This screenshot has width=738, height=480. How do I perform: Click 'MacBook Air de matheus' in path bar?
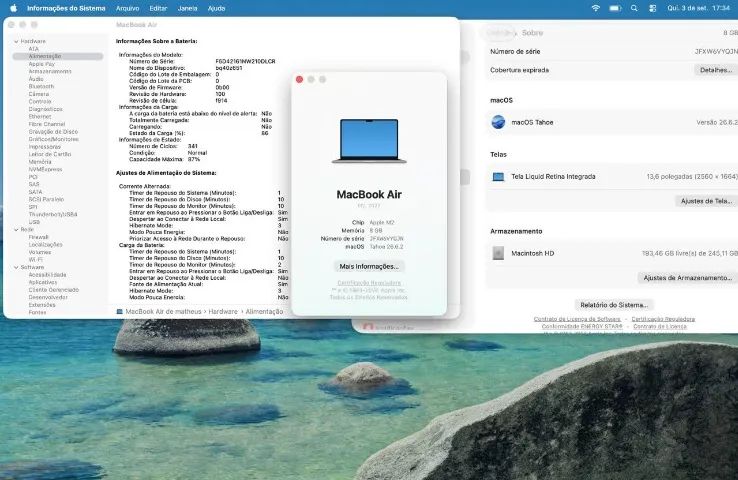pyautogui.click(x=163, y=312)
